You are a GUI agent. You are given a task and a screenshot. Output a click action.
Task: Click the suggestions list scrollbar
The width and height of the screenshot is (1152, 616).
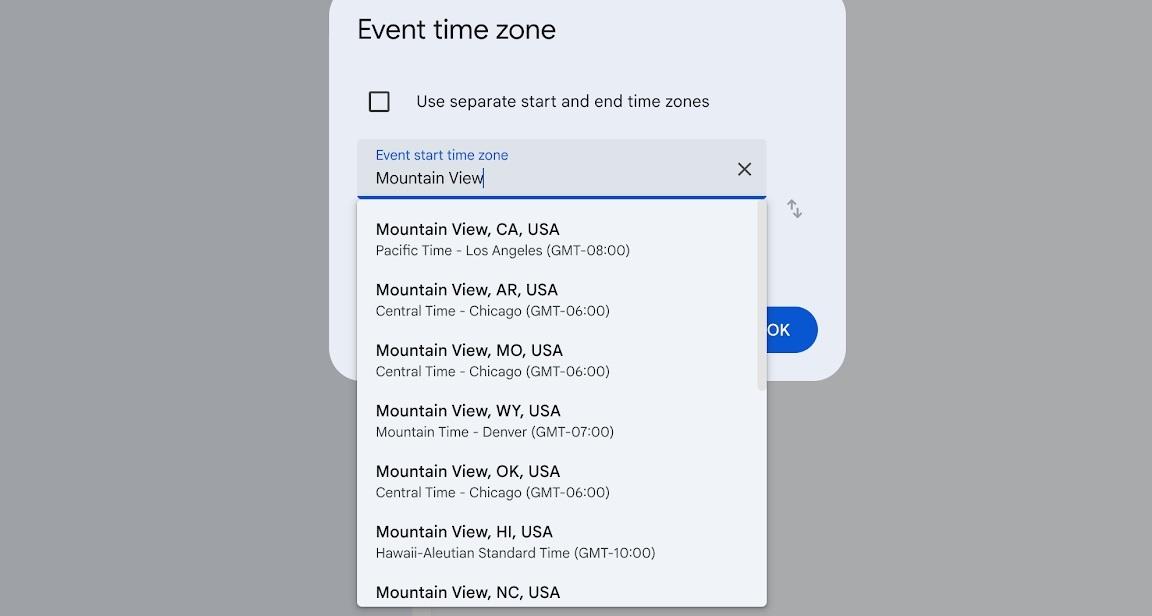coord(762,296)
